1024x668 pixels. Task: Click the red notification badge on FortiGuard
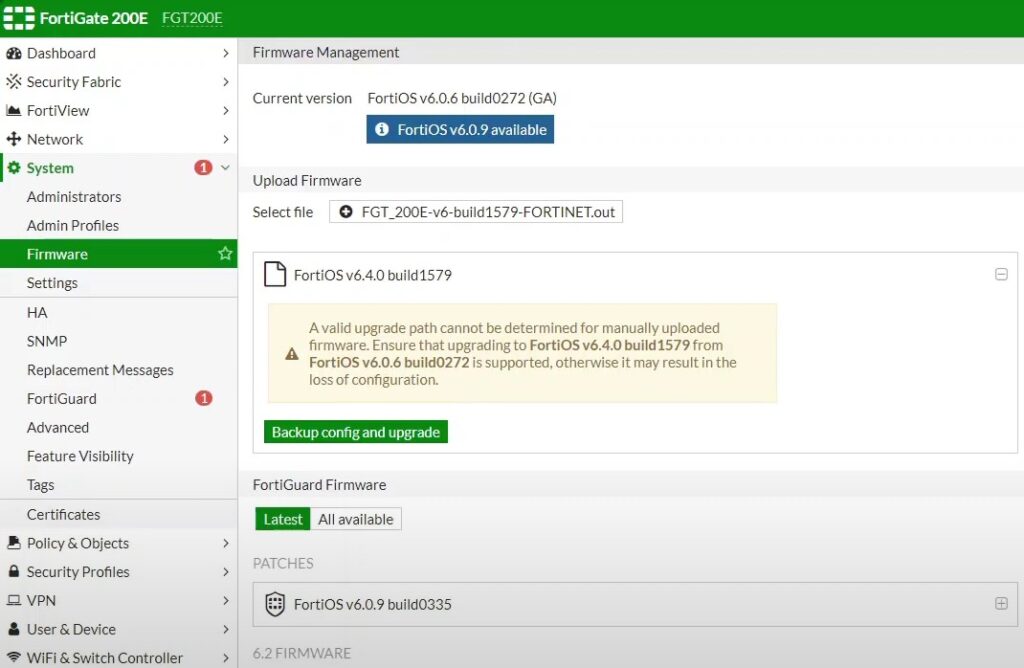pyautogui.click(x=204, y=398)
